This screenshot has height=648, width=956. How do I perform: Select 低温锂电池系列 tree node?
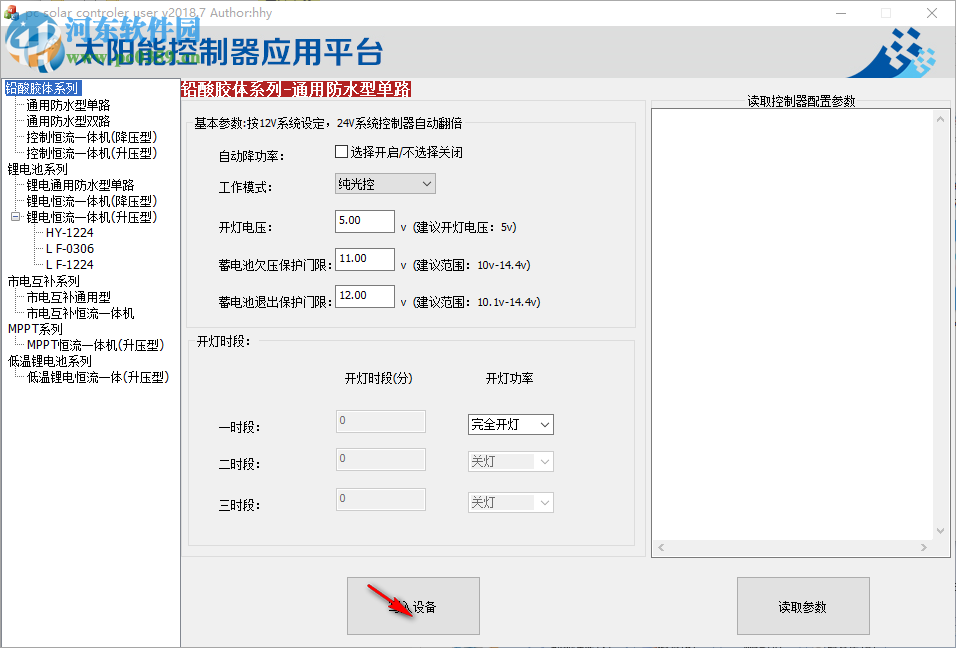point(49,361)
